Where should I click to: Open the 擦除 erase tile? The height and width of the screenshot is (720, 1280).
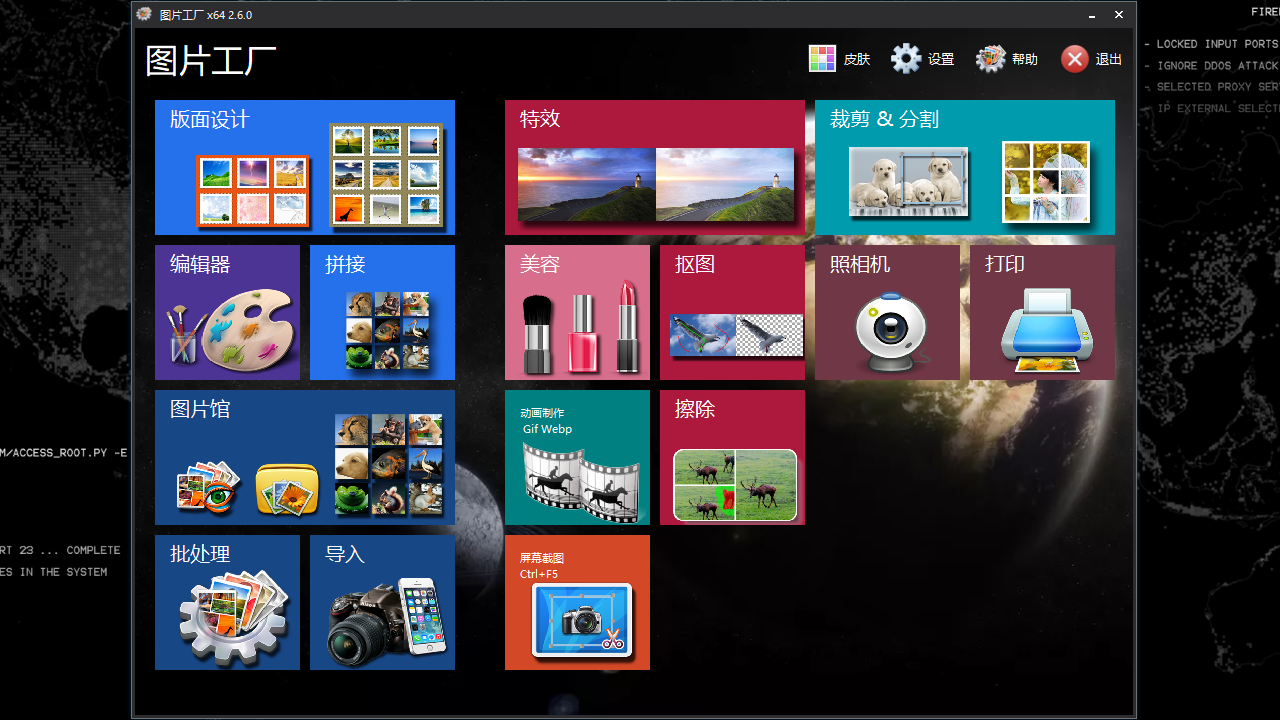tap(732, 457)
